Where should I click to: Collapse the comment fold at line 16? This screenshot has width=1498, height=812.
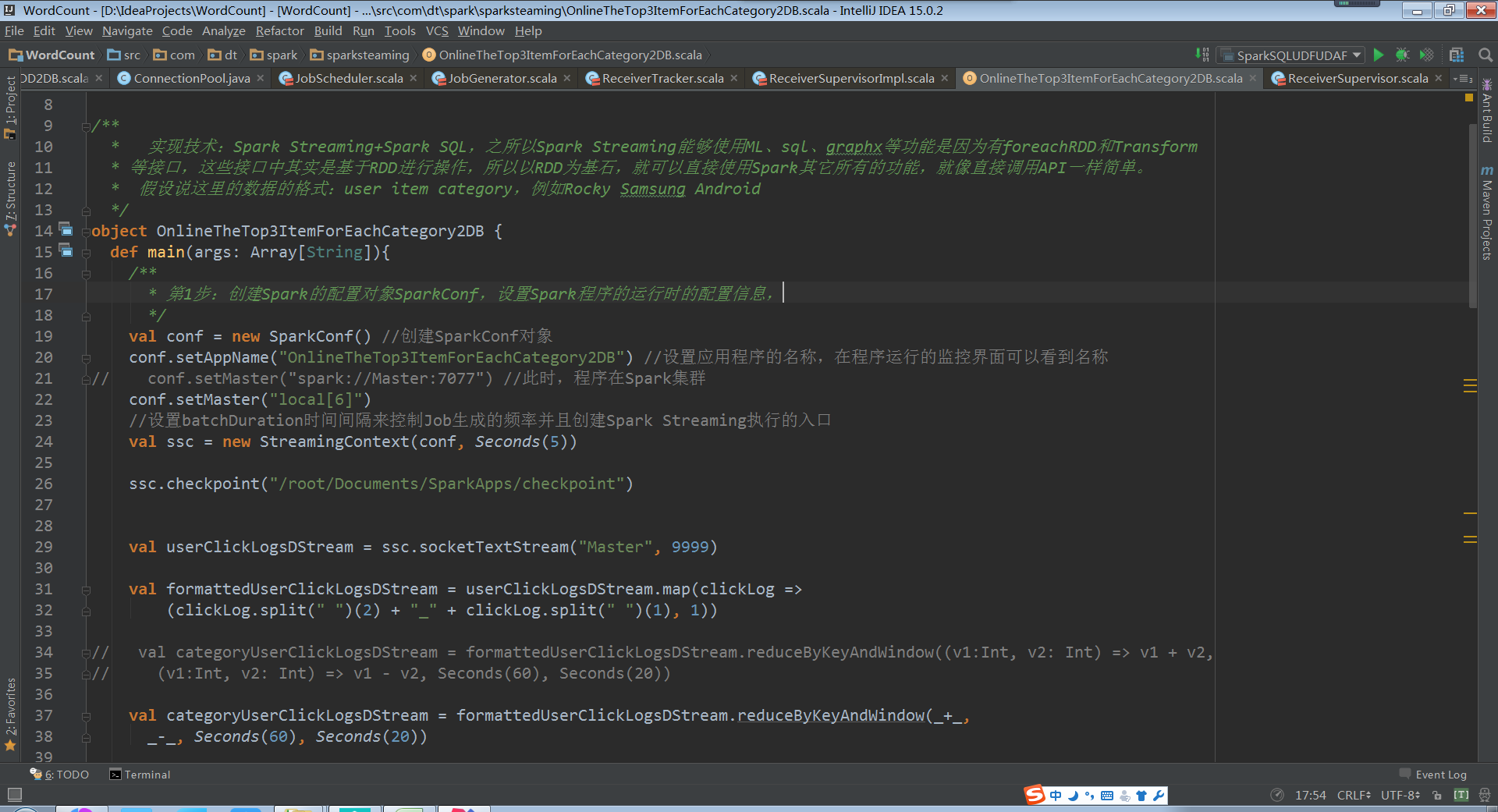pyautogui.click(x=86, y=274)
